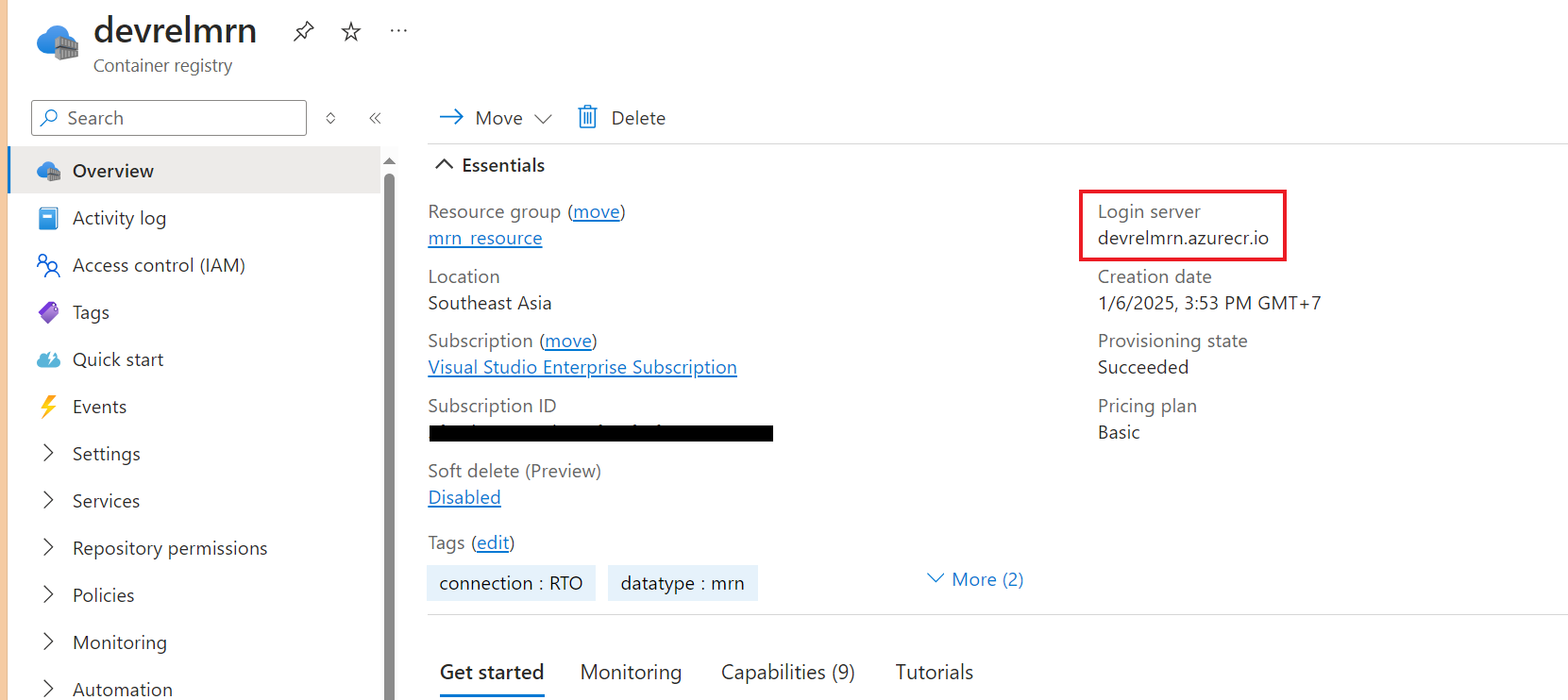Click the Quick start icon

48,359
